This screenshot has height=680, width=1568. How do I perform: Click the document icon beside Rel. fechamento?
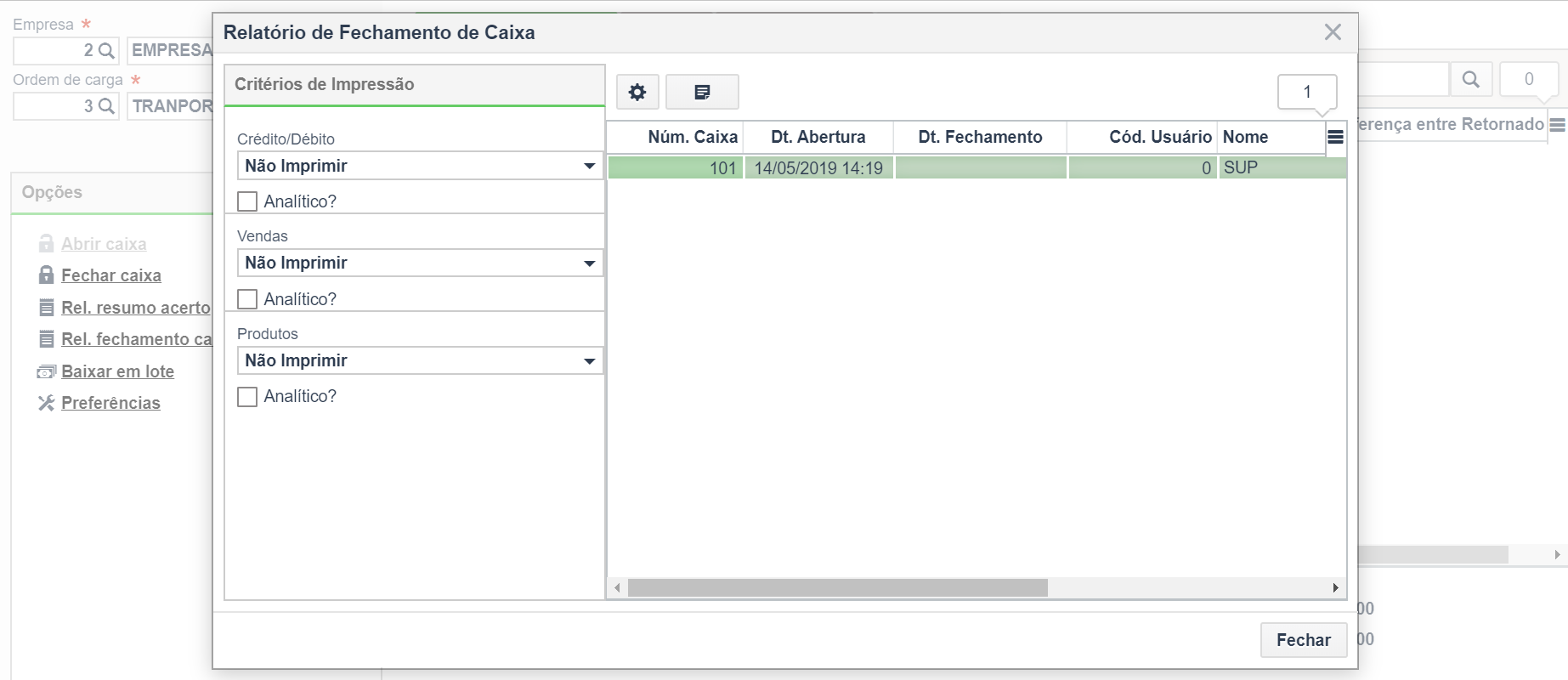point(47,338)
